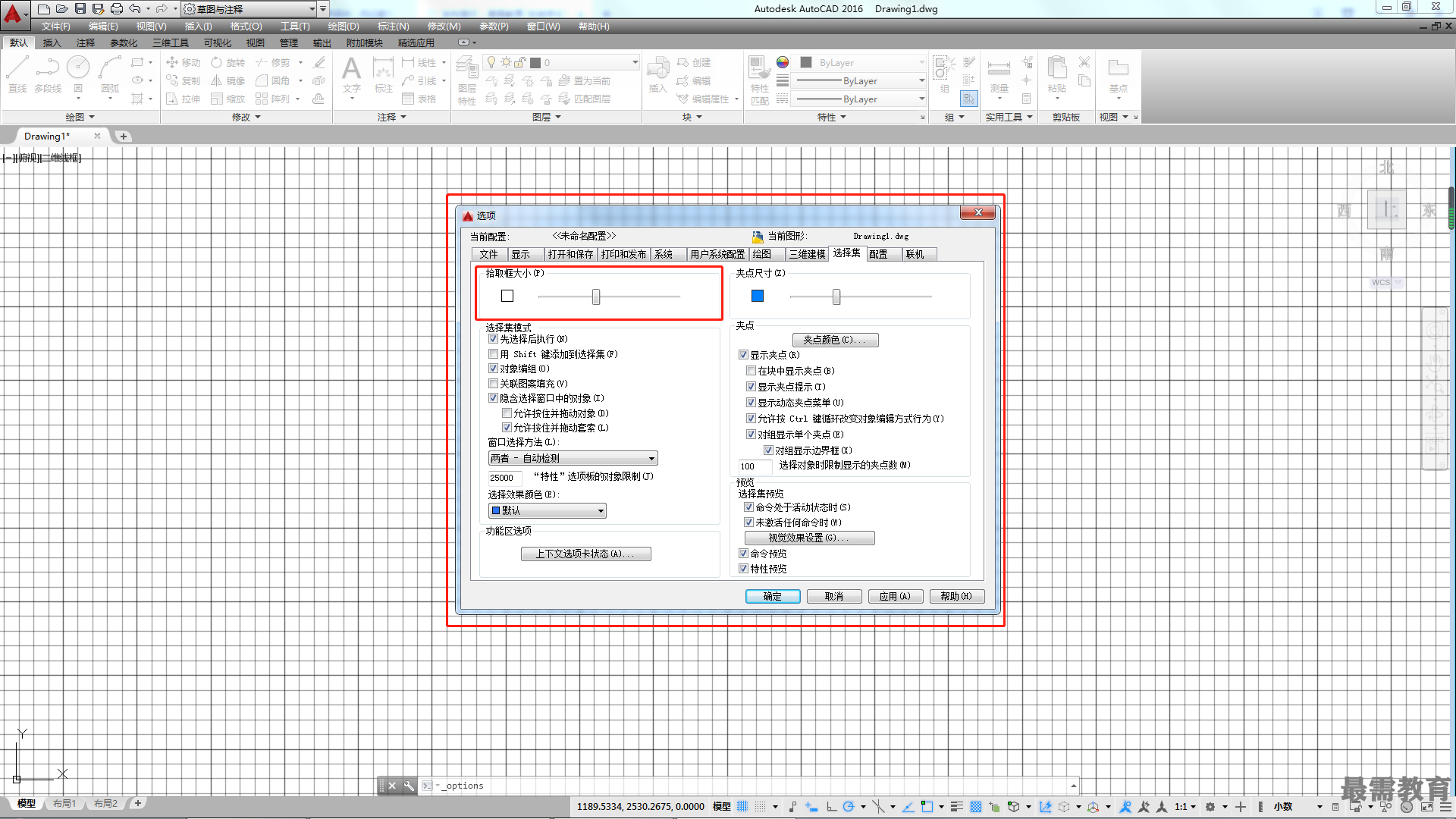Toggle 先选择后执行 (N) checkbox
This screenshot has width=1456, height=819.
[494, 339]
